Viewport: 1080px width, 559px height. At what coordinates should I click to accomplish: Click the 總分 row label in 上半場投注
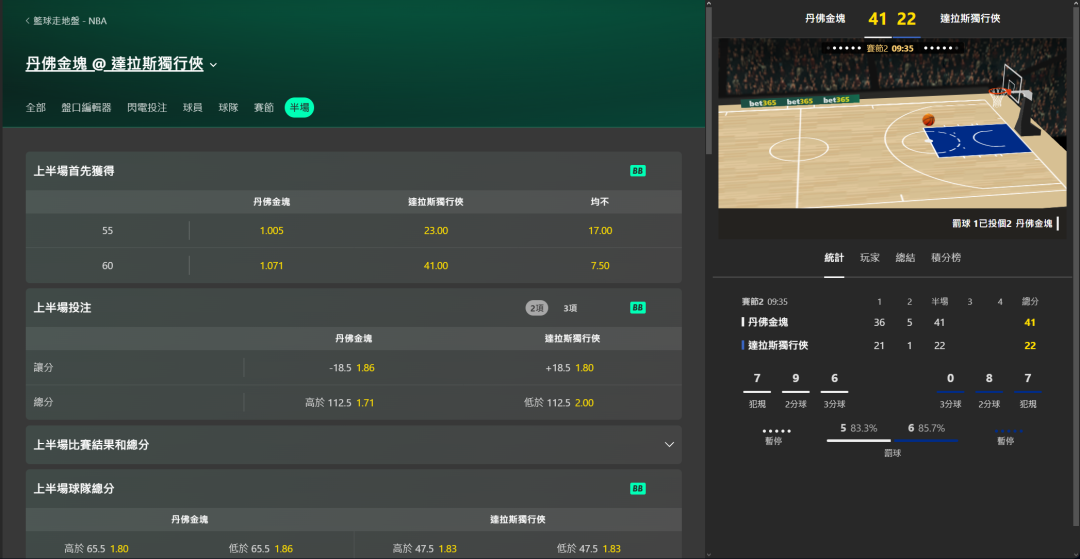tap(43, 403)
